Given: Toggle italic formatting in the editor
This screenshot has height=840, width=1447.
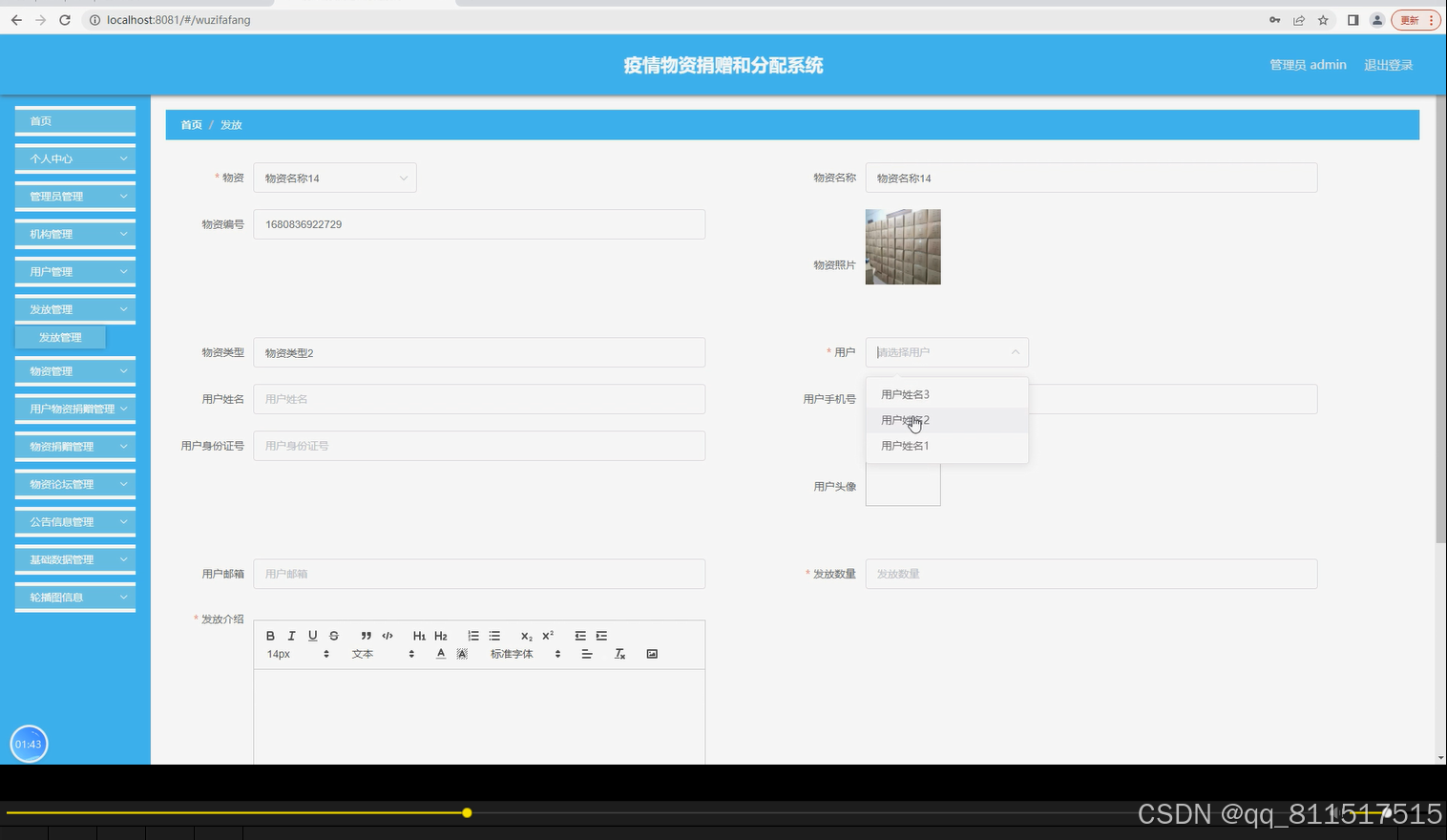Looking at the screenshot, I should [291, 636].
